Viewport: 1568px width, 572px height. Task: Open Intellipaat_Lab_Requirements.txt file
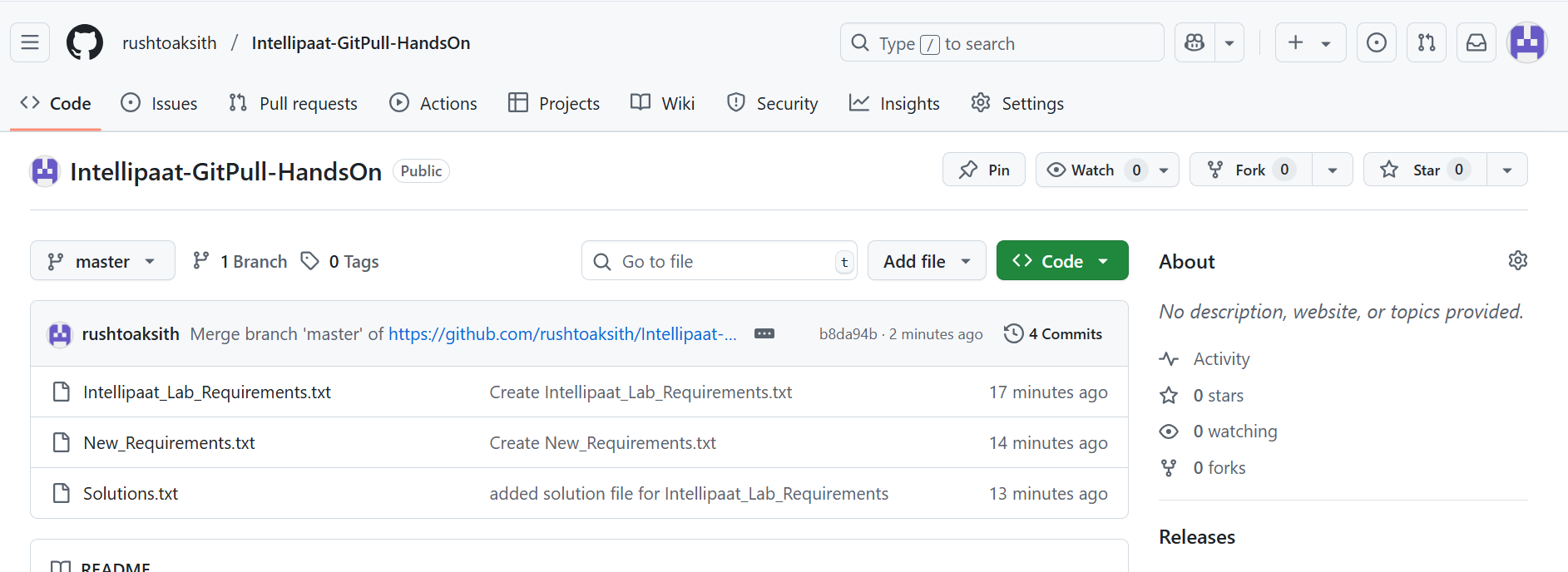(x=207, y=392)
